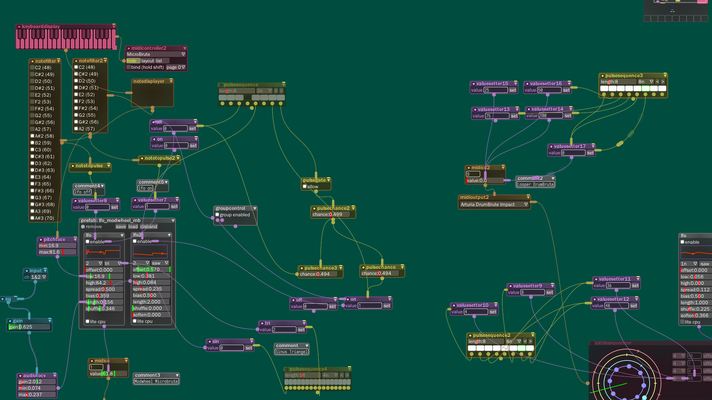Enable the C2 (48) checkbox in notefilter2

[76, 67]
